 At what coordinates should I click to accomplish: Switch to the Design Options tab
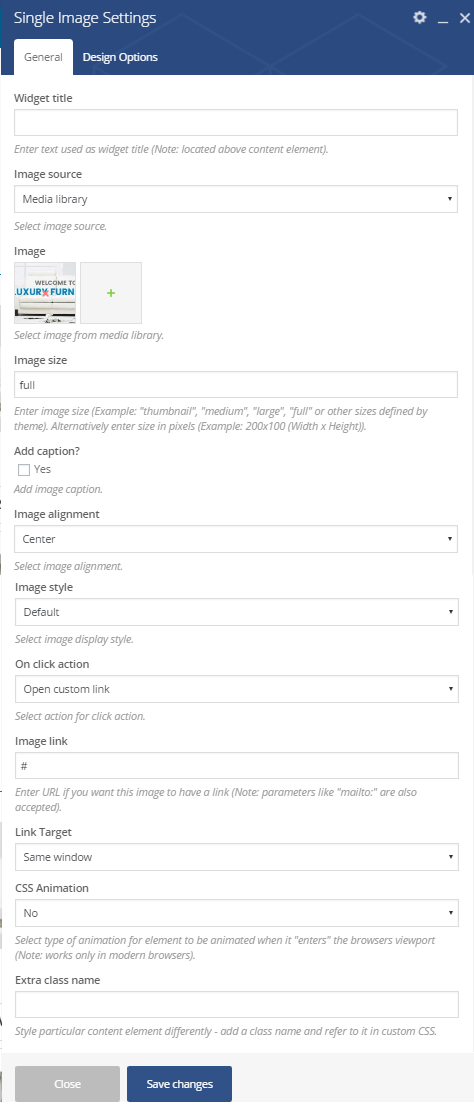pos(120,57)
